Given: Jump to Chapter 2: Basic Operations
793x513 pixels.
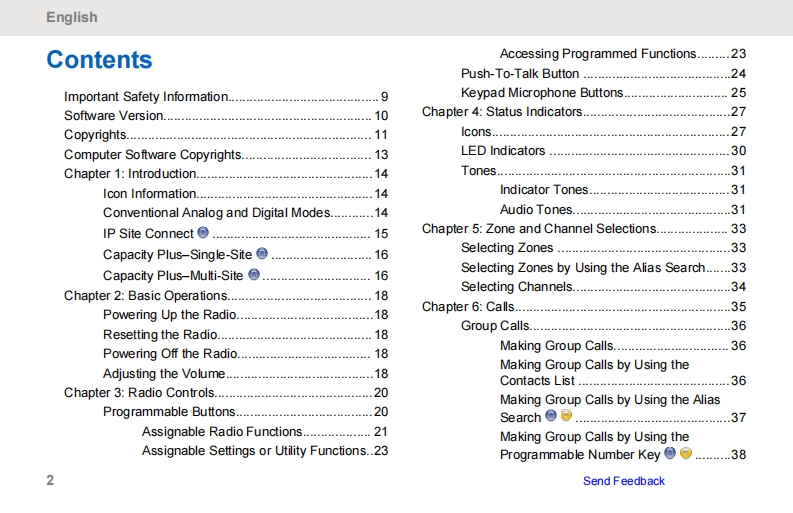Looking at the screenshot, I should pos(146,296).
